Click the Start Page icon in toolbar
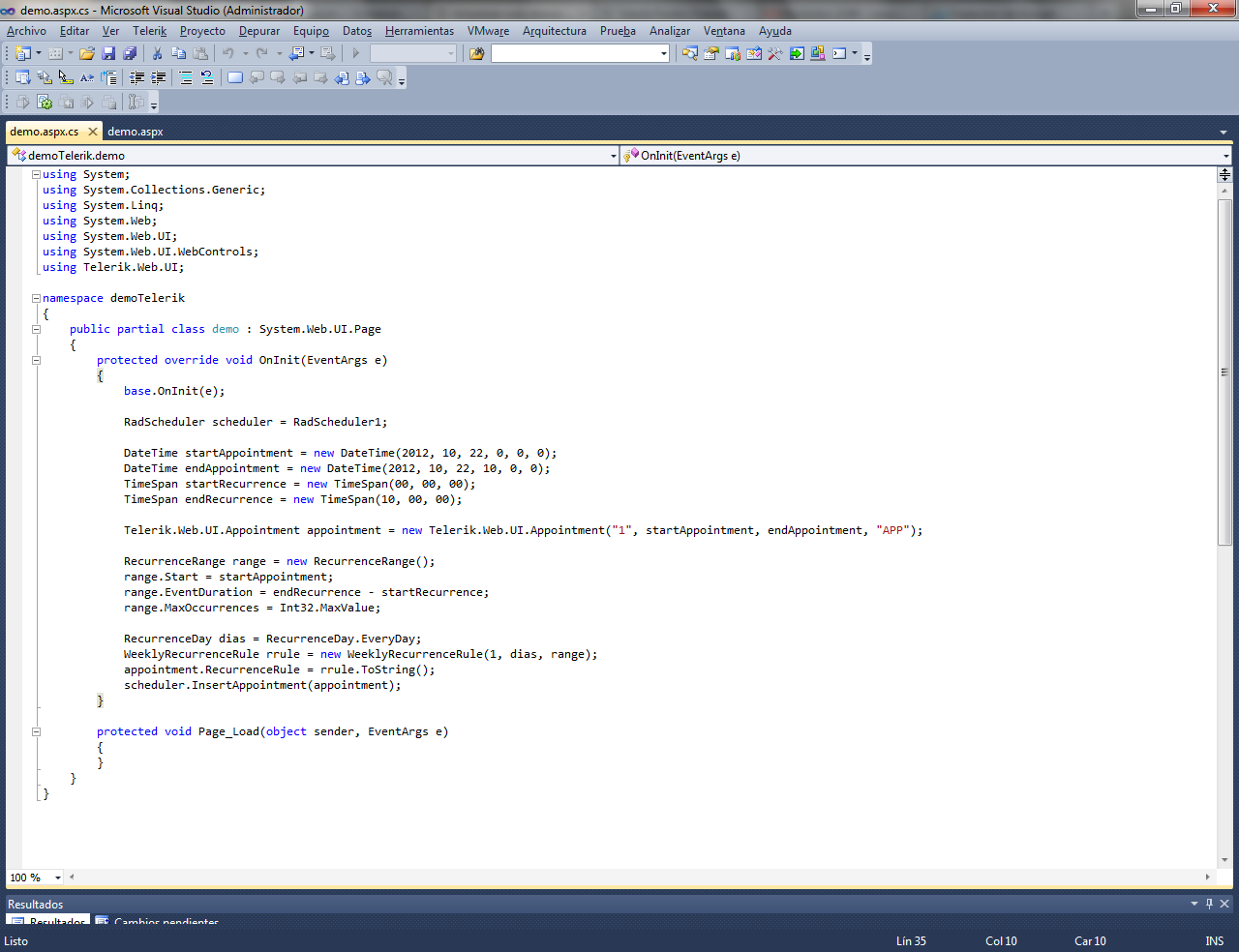The width and height of the screenshot is (1239, 952). 796,53
